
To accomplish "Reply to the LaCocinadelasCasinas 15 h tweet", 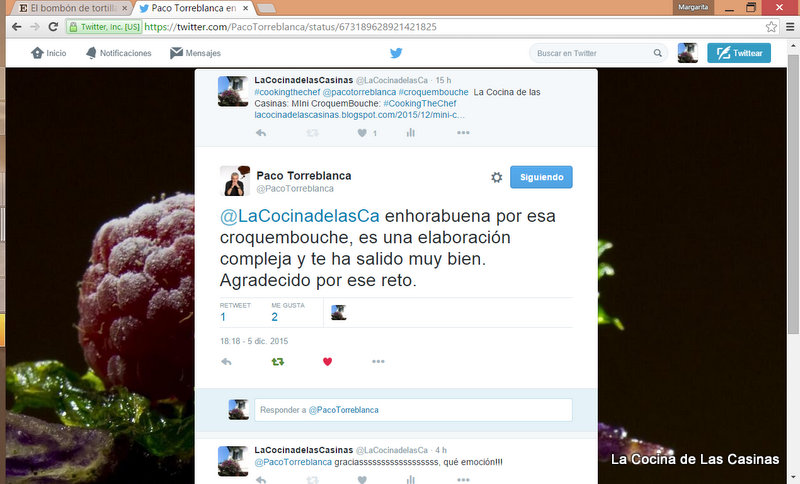I will pos(261,133).
